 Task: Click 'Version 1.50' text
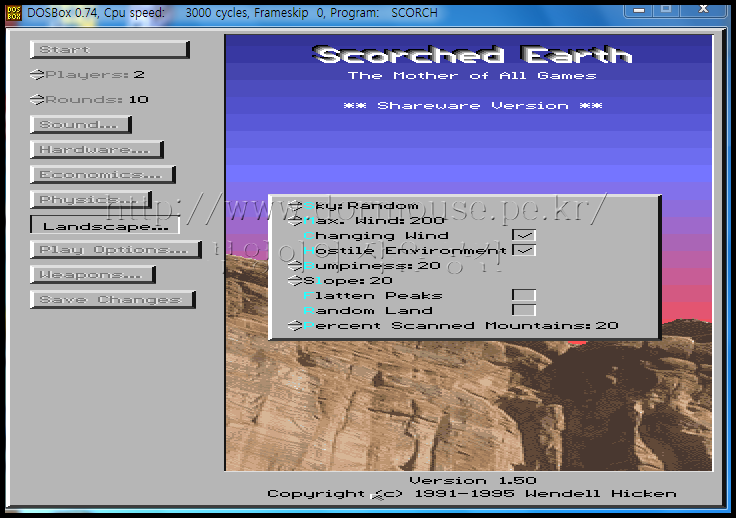[473, 480]
